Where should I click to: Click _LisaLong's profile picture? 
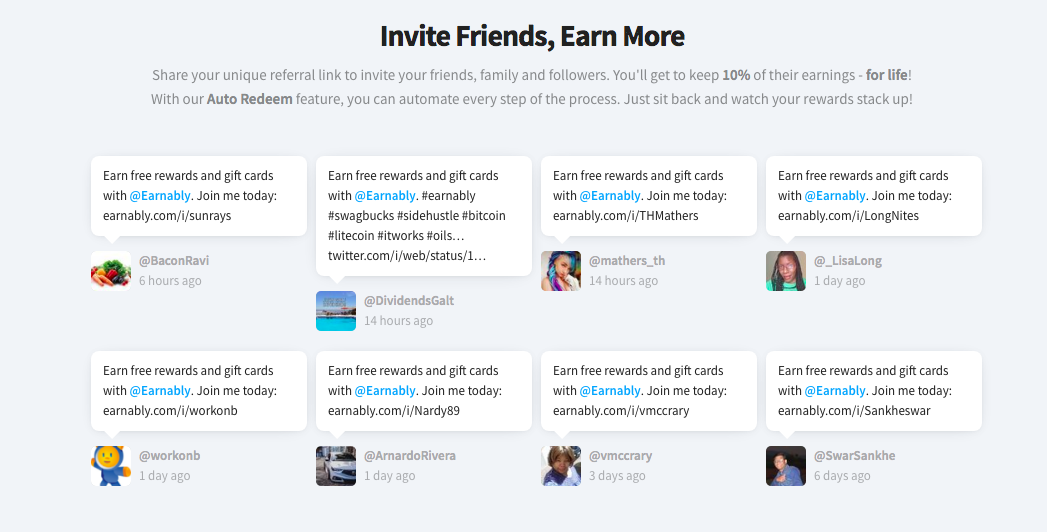(x=786, y=271)
